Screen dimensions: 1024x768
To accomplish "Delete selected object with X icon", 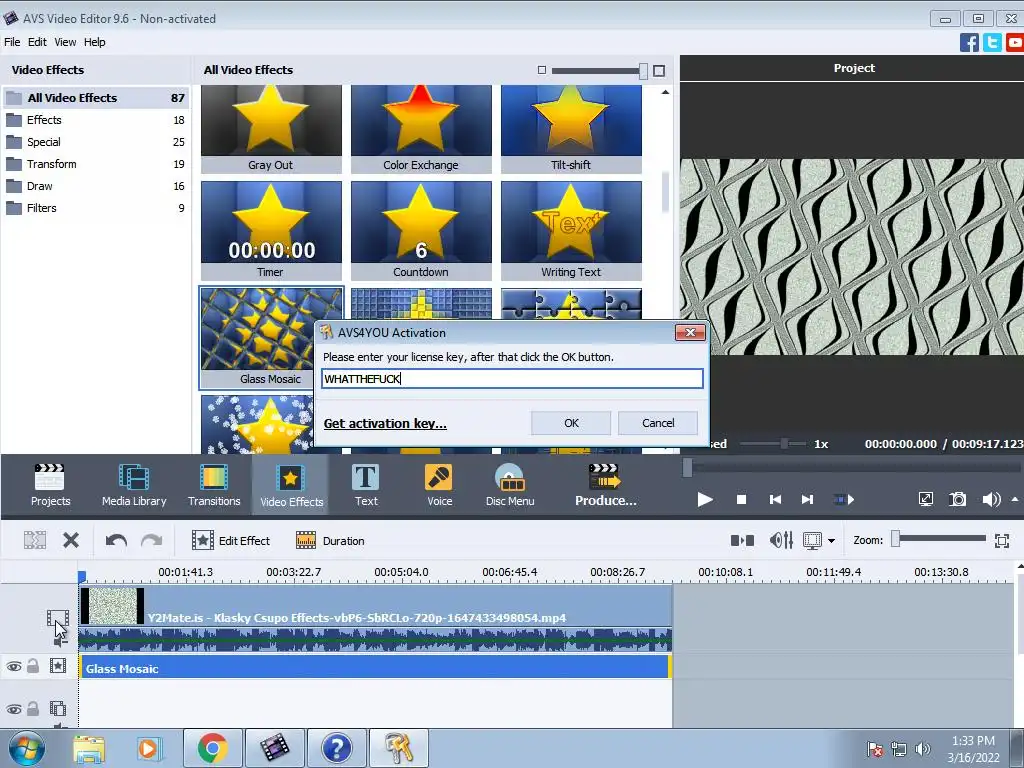I will point(71,540).
